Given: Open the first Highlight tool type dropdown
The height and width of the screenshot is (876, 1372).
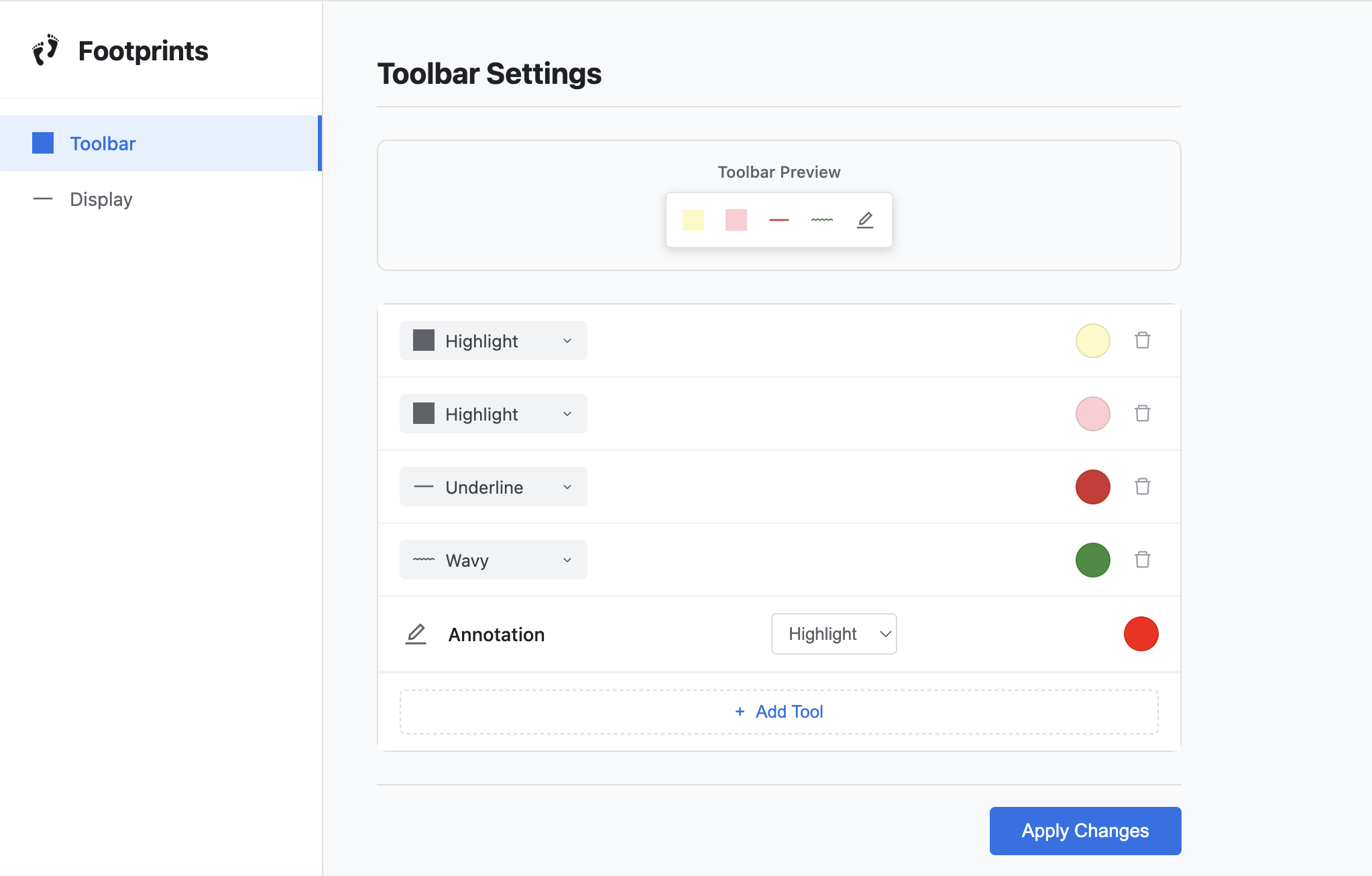Looking at the screenshot, I should point(493,341).
